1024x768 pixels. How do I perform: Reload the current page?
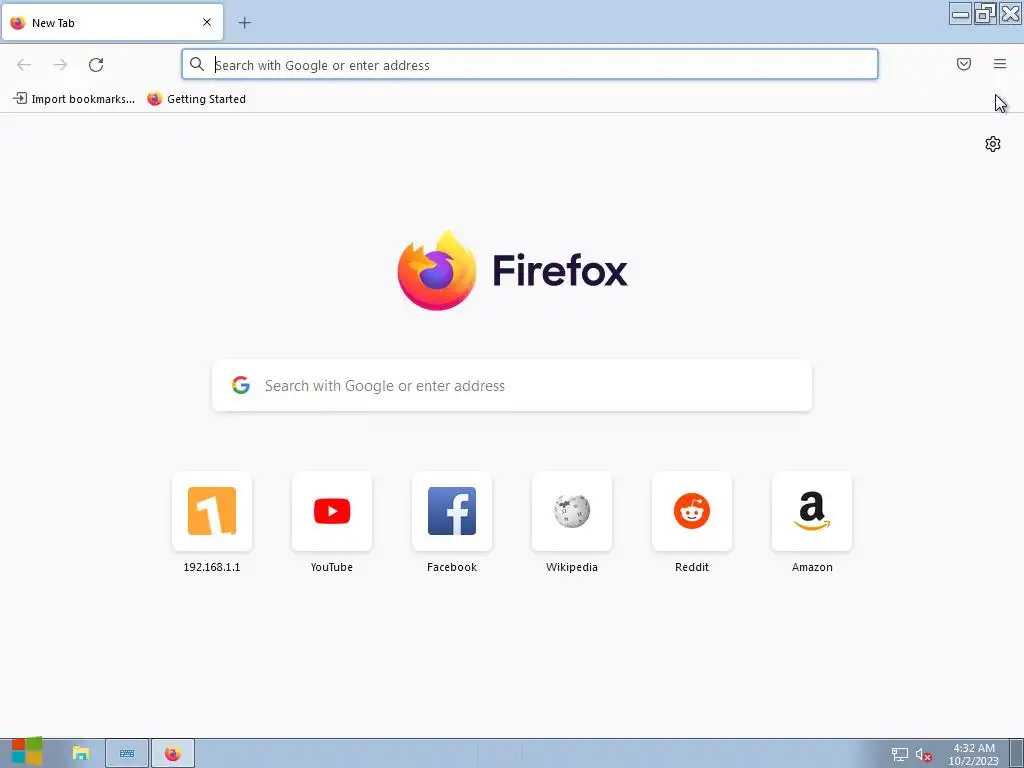coord(96,65)
